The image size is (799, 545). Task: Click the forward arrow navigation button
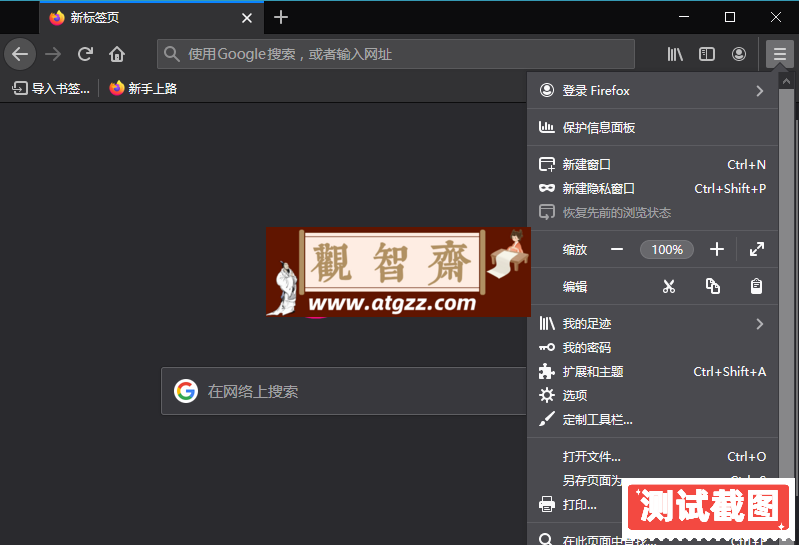pyautogui.click(x=52, y=54)
